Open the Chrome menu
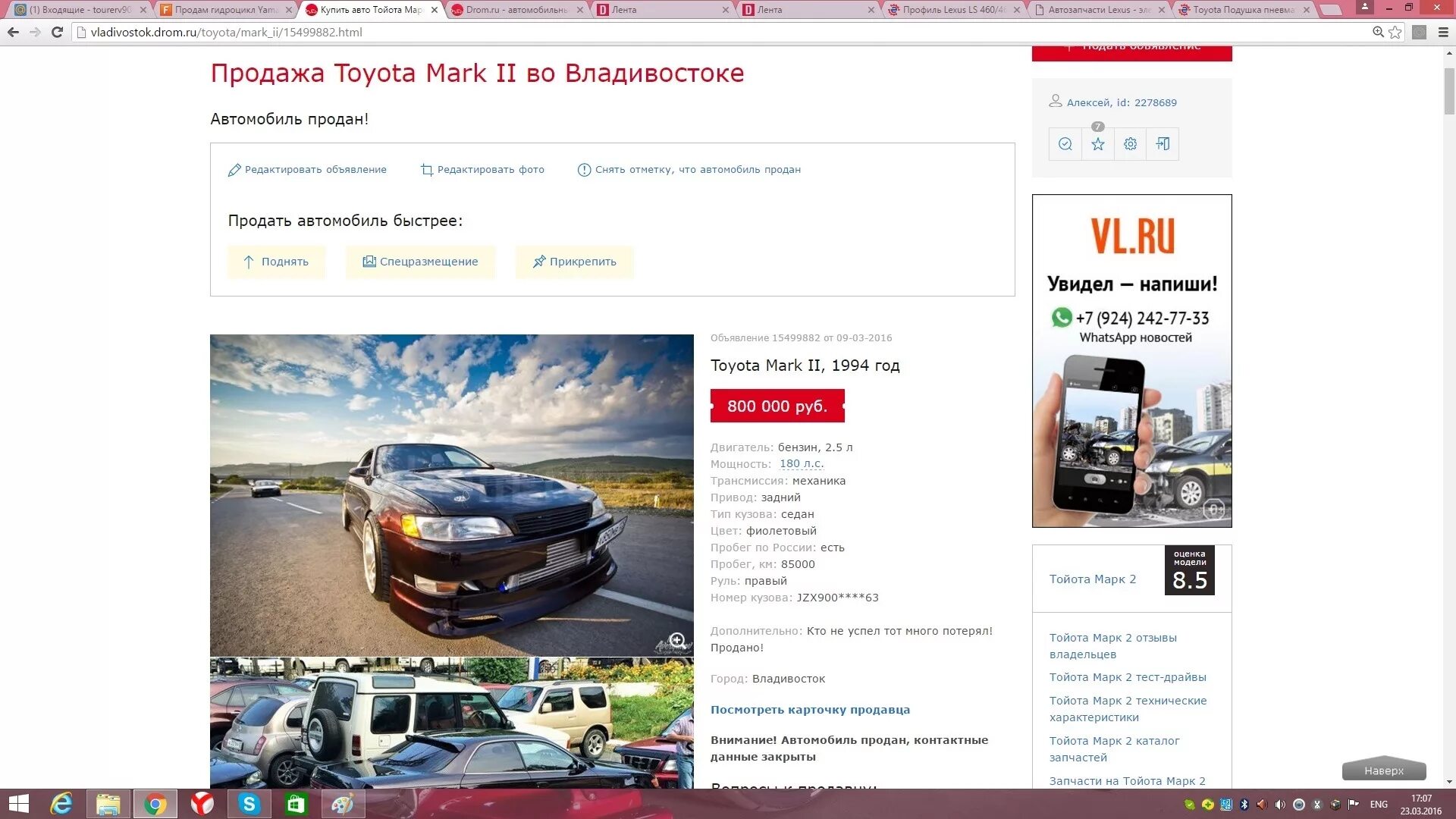The height and width of the screenshot is (819, 1456). tap(1443, 33)
